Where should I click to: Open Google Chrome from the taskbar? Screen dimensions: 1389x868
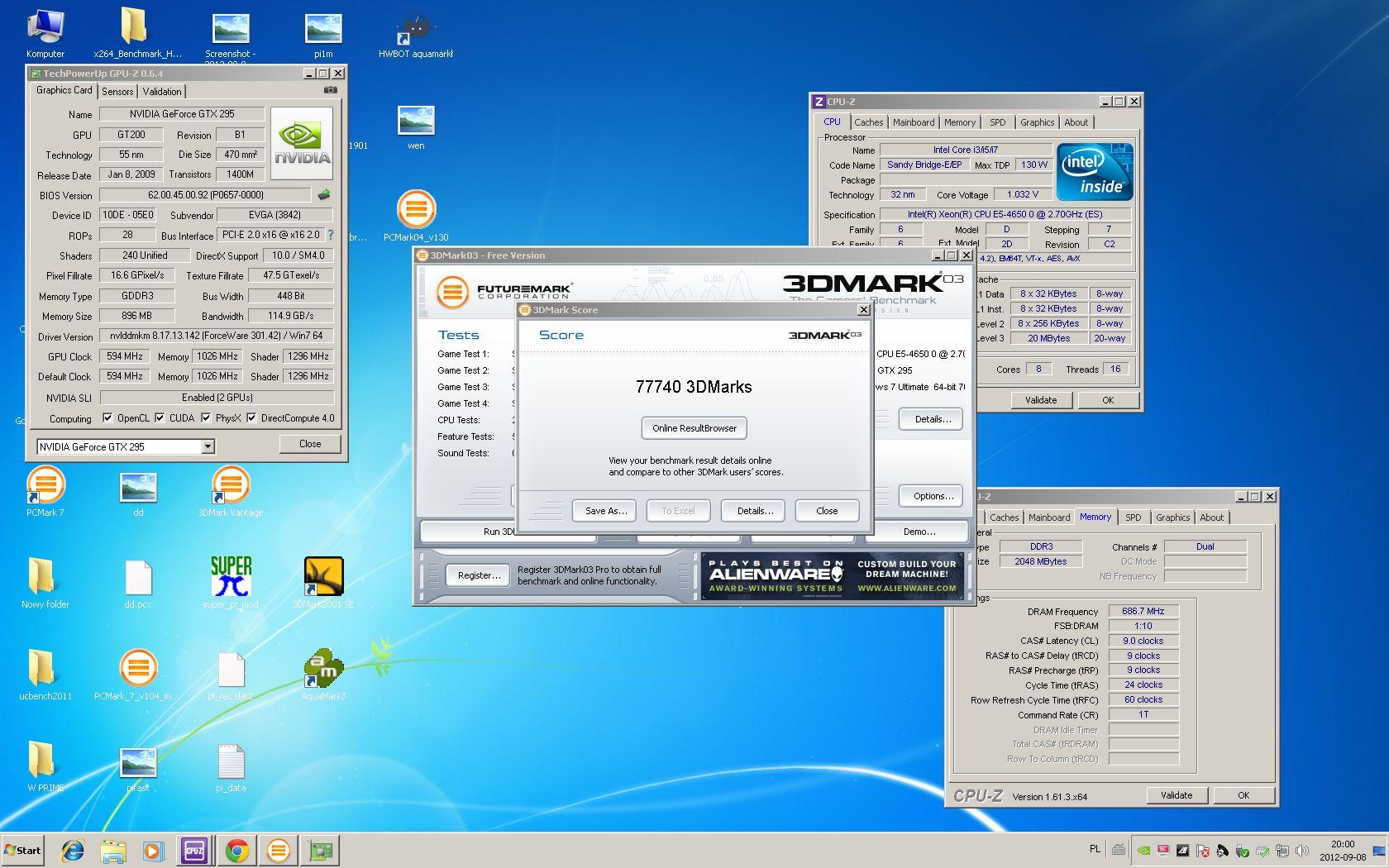click(237, 850)
